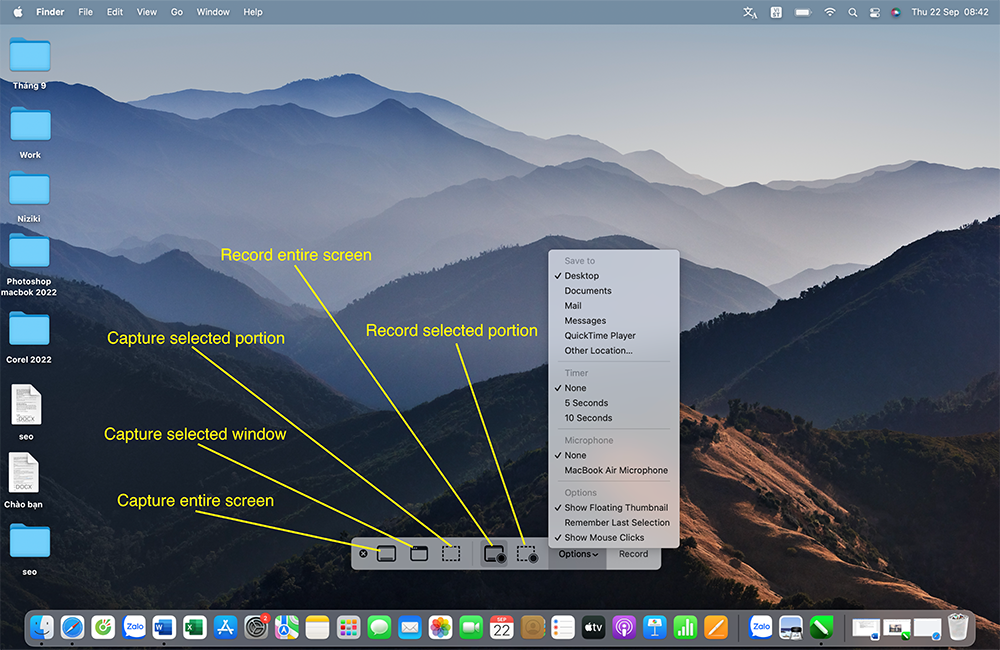The width and height of the screenshot is (1000, 650).
Task: Open Control Center
Action: [x=874, y=12]
